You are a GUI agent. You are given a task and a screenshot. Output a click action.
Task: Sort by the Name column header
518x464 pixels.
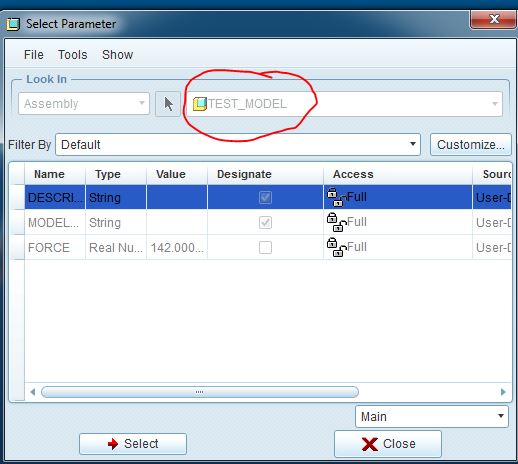tap(55, 174)
